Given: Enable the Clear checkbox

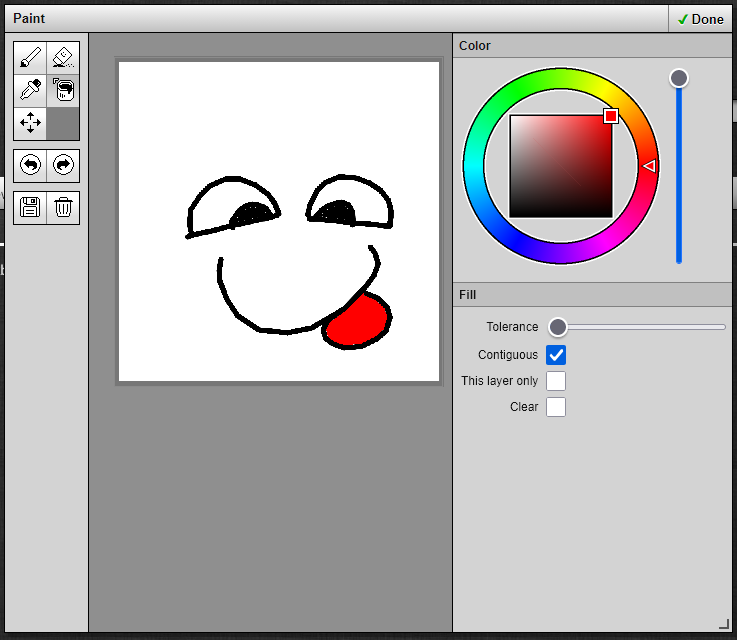Looking at the screenshot, I should [x=556, y=407].
